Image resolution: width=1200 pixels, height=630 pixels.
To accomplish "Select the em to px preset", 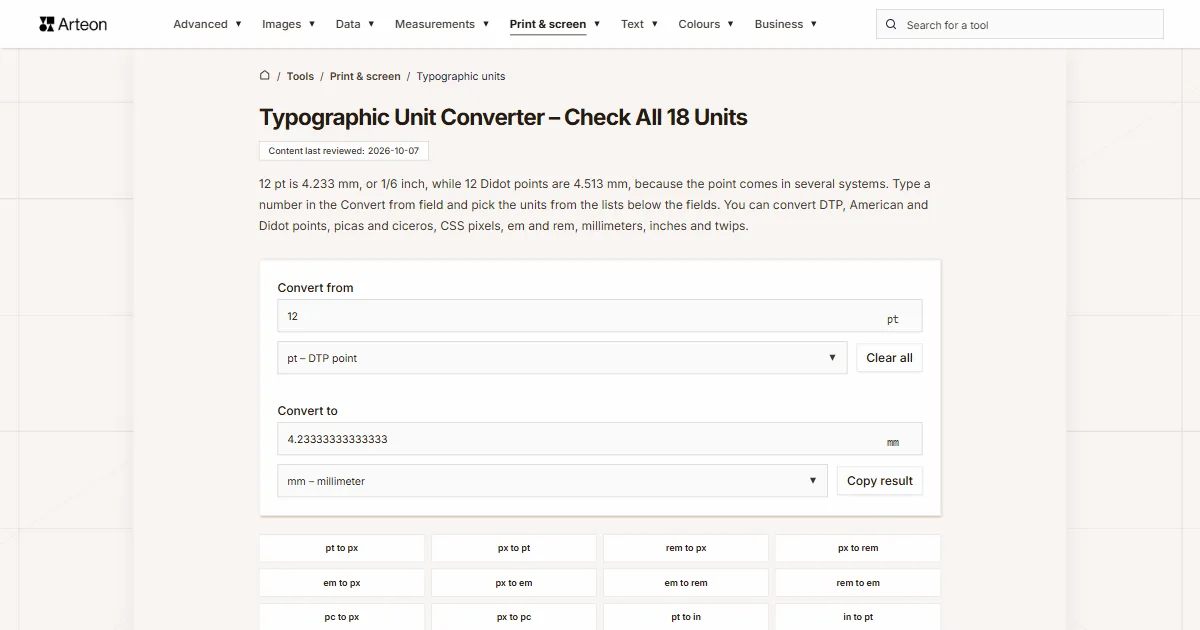I will pos(342,583).
